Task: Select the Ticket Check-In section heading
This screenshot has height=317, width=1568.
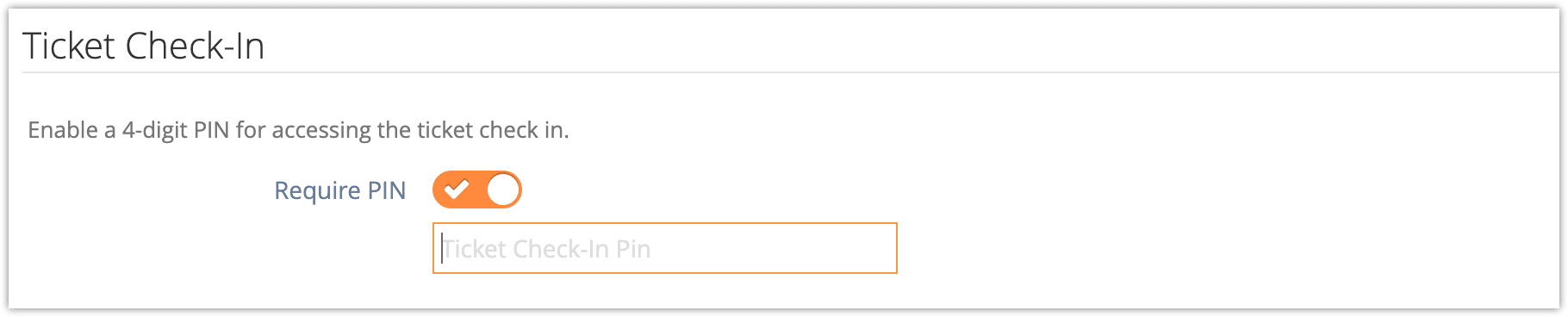Action: pos(144,46)
